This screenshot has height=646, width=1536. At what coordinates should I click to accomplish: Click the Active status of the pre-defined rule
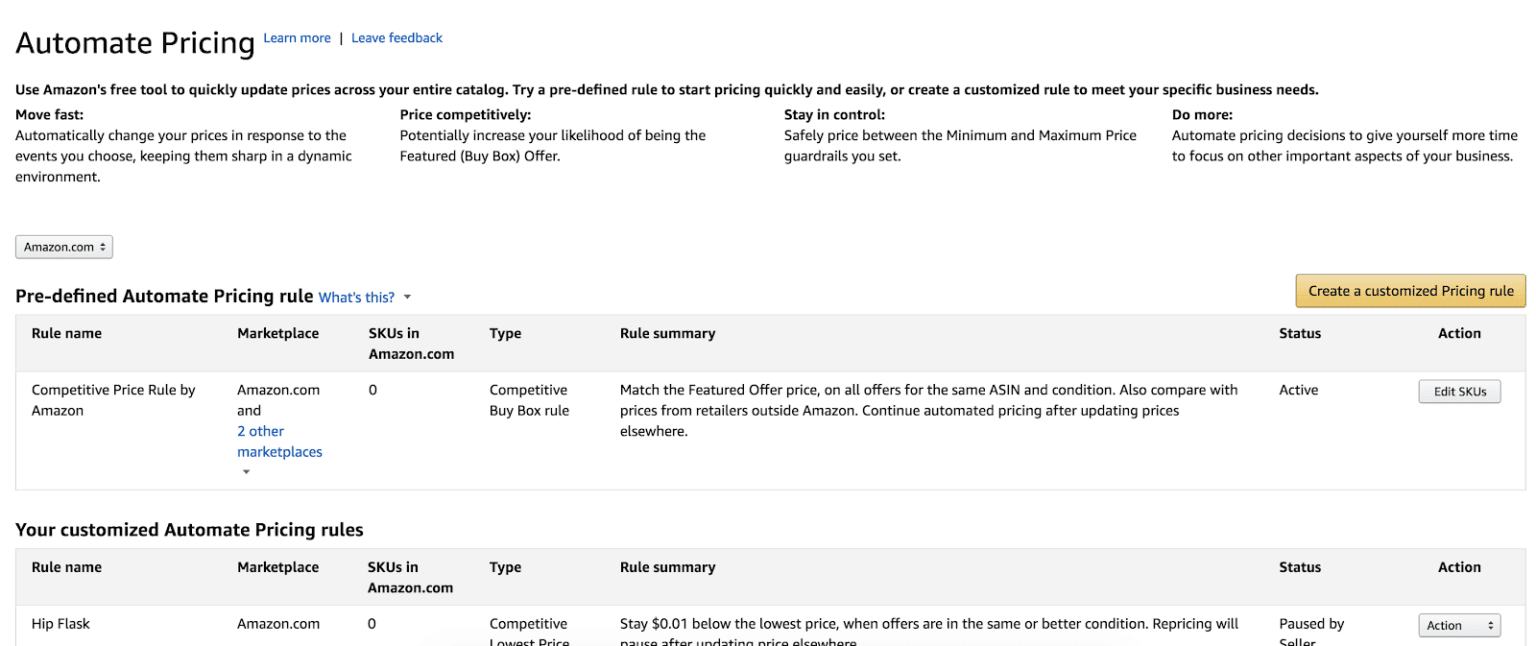[1298, 390]
